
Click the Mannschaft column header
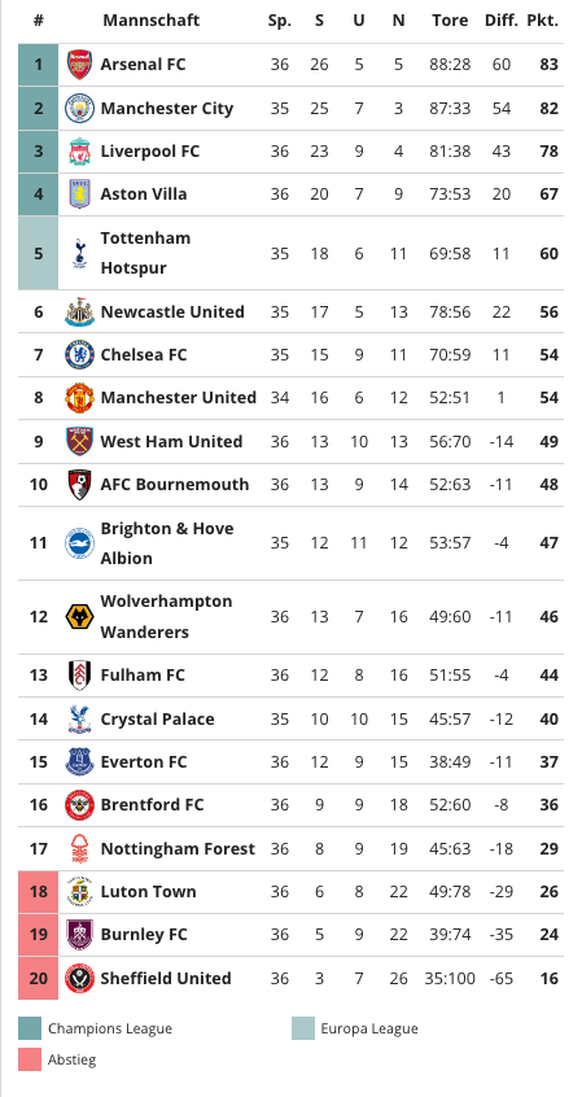pos(151,20)
